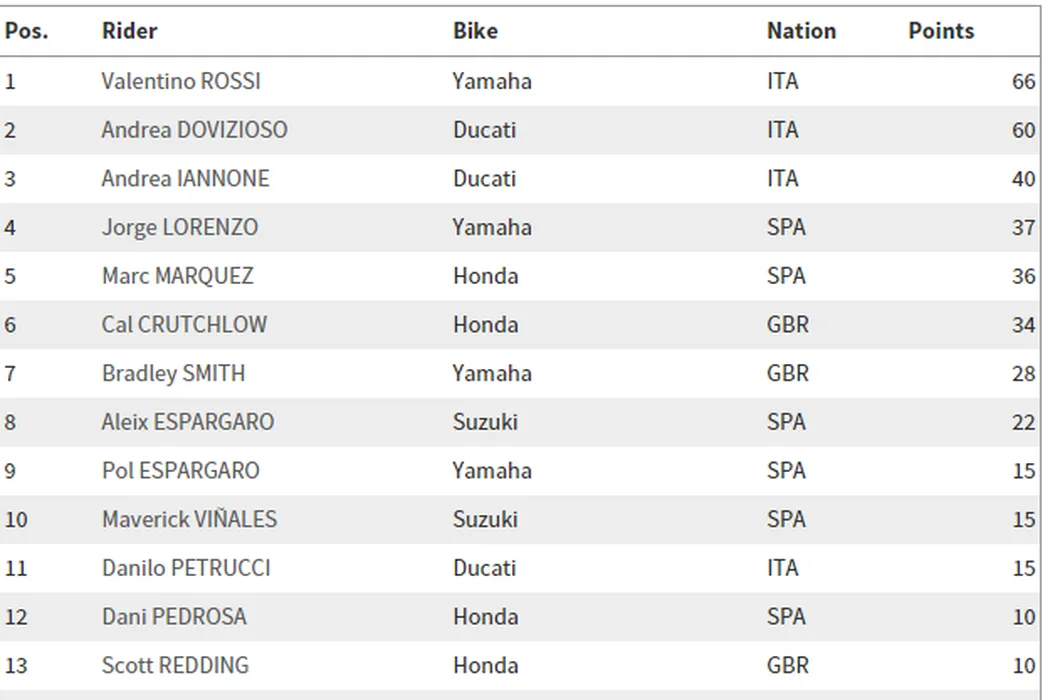Click Suzuki in Aleix Espargaro's row
The width and height of the screenshot is (1050, 700).
pos(485,422)
